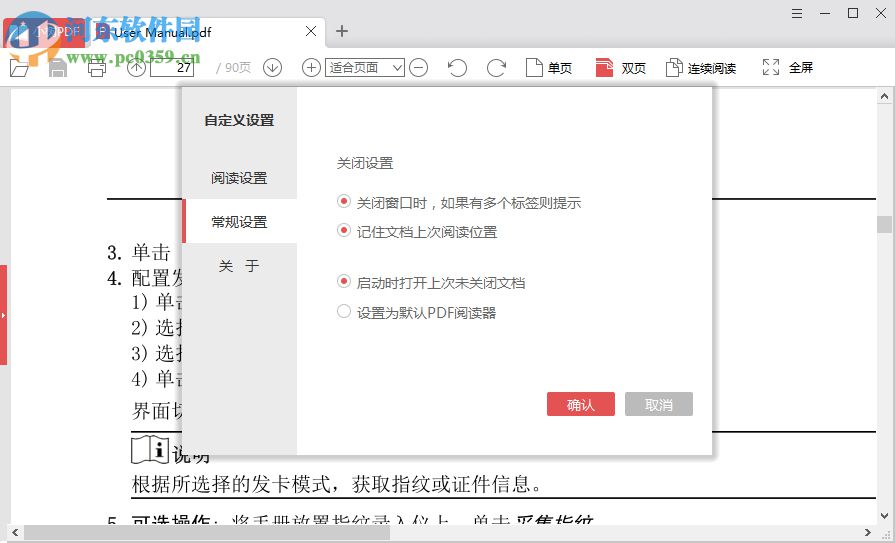The image size is (895, 543).
Task: Click vertical scrollbar up arrow
Action: 884,96
